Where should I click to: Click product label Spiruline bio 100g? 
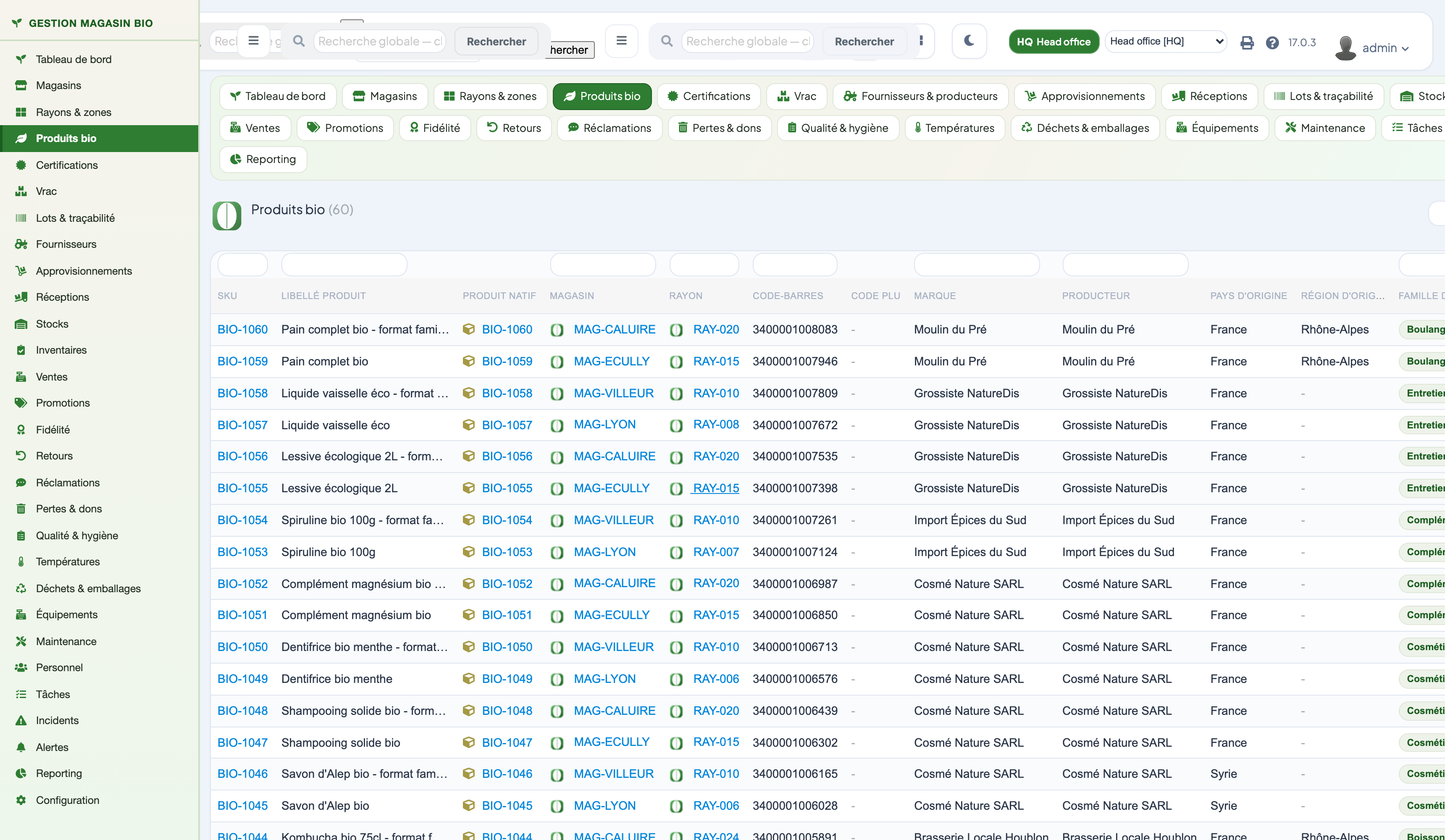328,552
